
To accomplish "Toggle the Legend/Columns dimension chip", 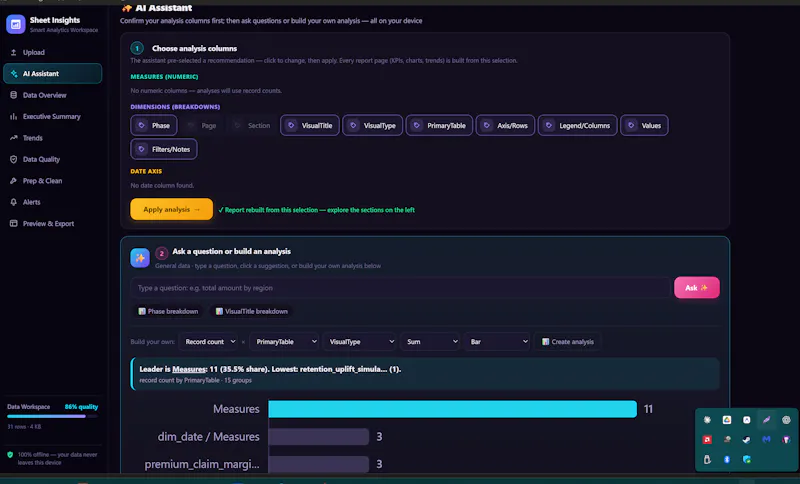I will 578,125.
